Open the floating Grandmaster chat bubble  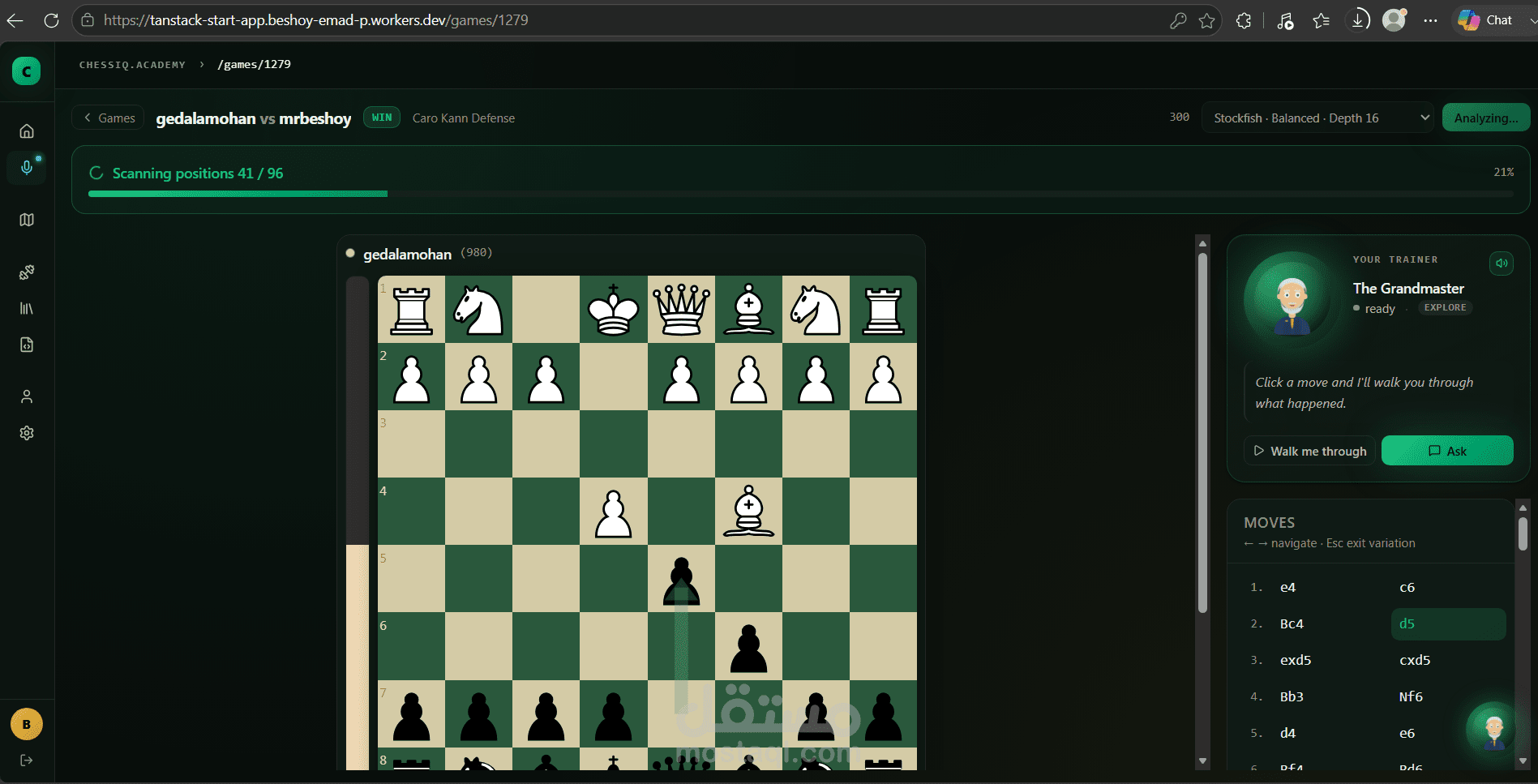[x=1493, y=729]
